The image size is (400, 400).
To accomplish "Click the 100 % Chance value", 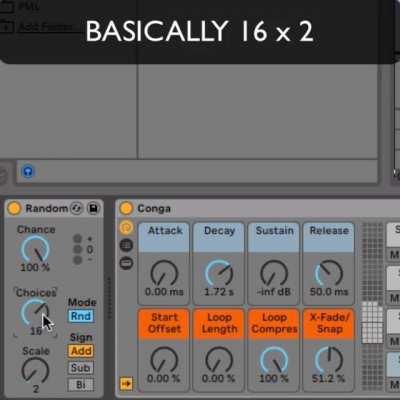I will click(35, 267).
